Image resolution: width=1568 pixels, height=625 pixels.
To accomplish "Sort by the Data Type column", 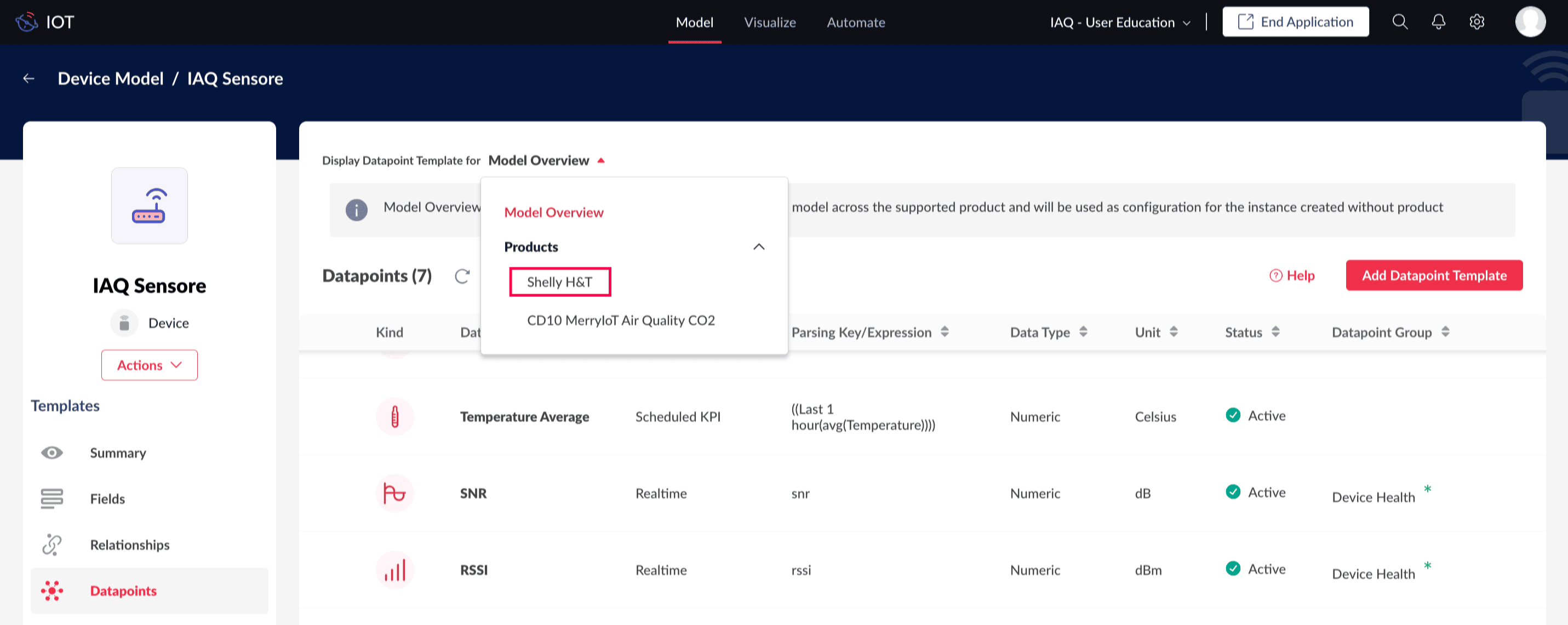I will point(1083,332).
